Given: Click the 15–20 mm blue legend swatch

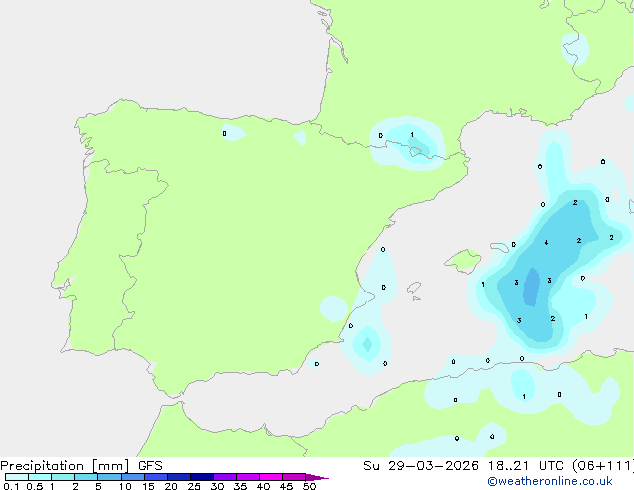Looking at the screenshot, I should (156, 477).
